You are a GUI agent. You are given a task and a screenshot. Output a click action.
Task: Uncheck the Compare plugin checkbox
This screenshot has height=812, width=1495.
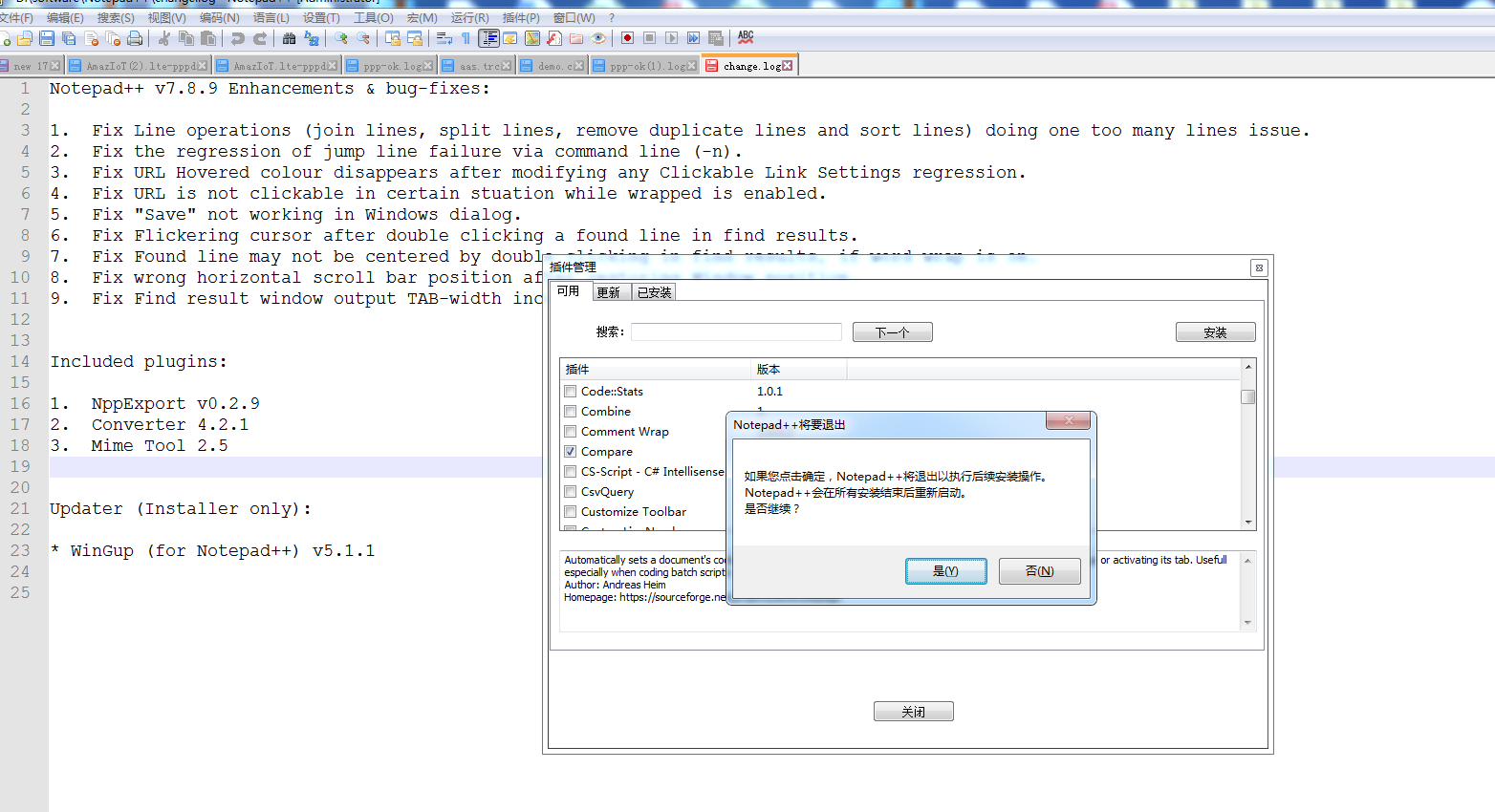[x=571, y=452]
